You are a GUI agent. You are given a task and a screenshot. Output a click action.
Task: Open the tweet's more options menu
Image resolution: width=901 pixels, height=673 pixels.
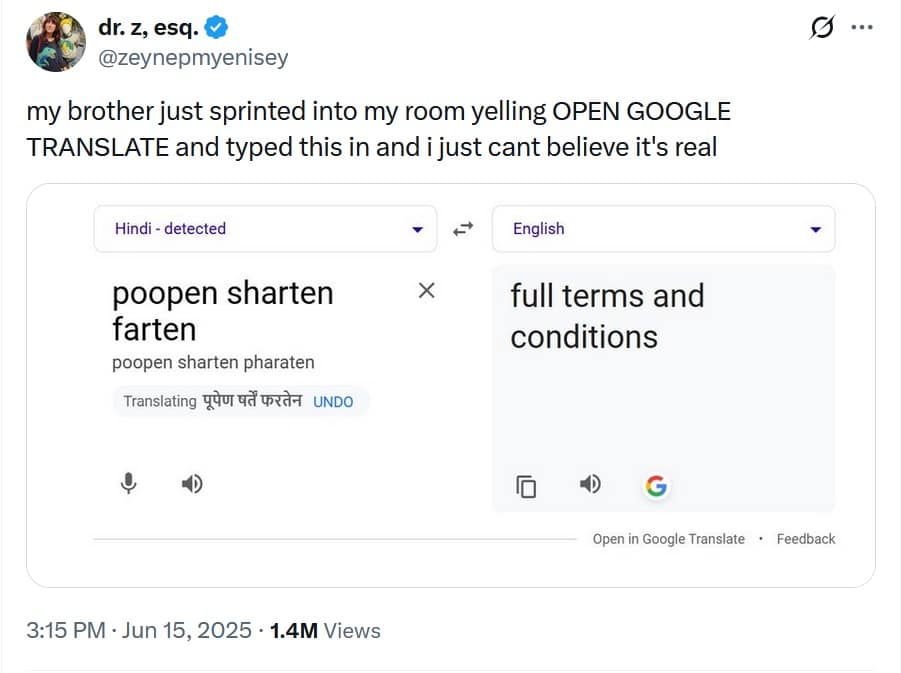[x=862, y=28]
